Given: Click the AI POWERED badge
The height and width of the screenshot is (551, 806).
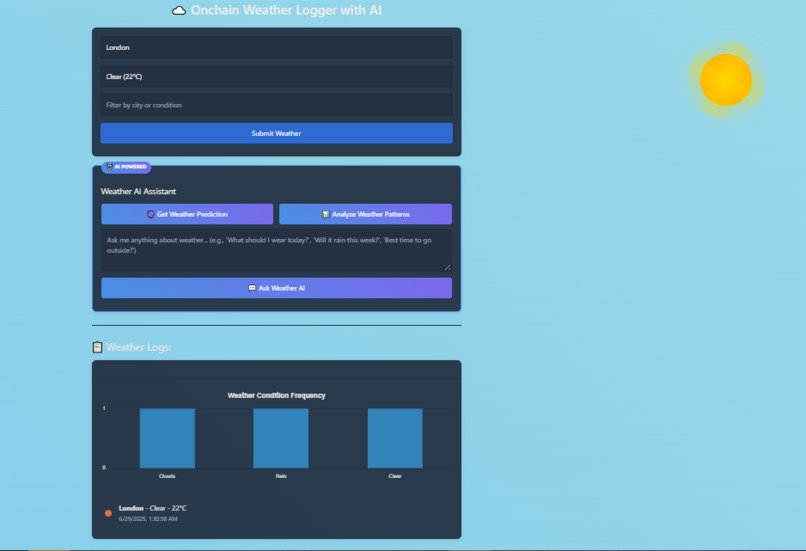Looking at the screenshot, I should tap(126, 167).
